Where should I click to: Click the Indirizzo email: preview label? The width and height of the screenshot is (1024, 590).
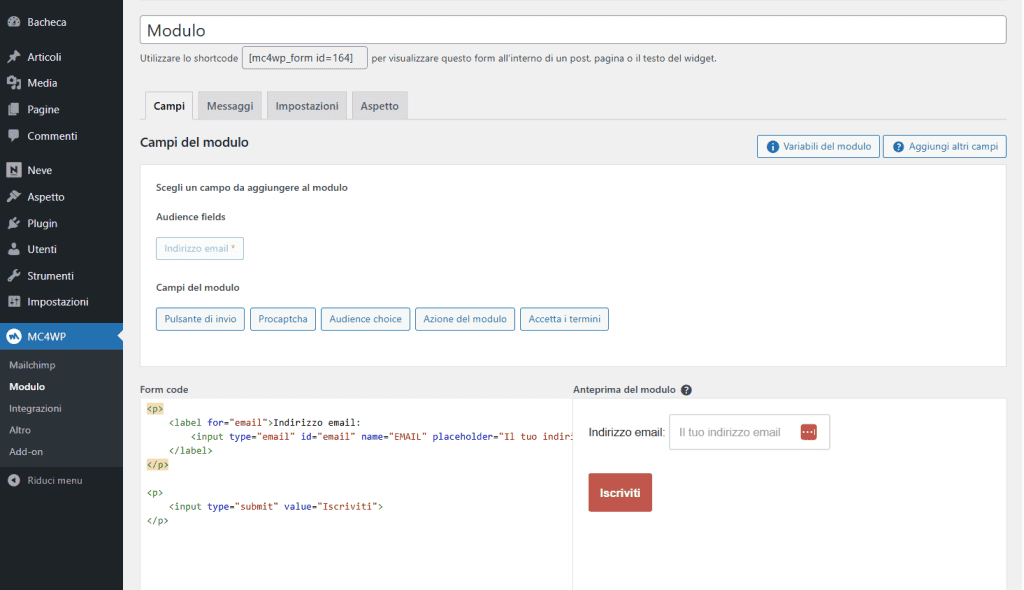pos(626,432)
